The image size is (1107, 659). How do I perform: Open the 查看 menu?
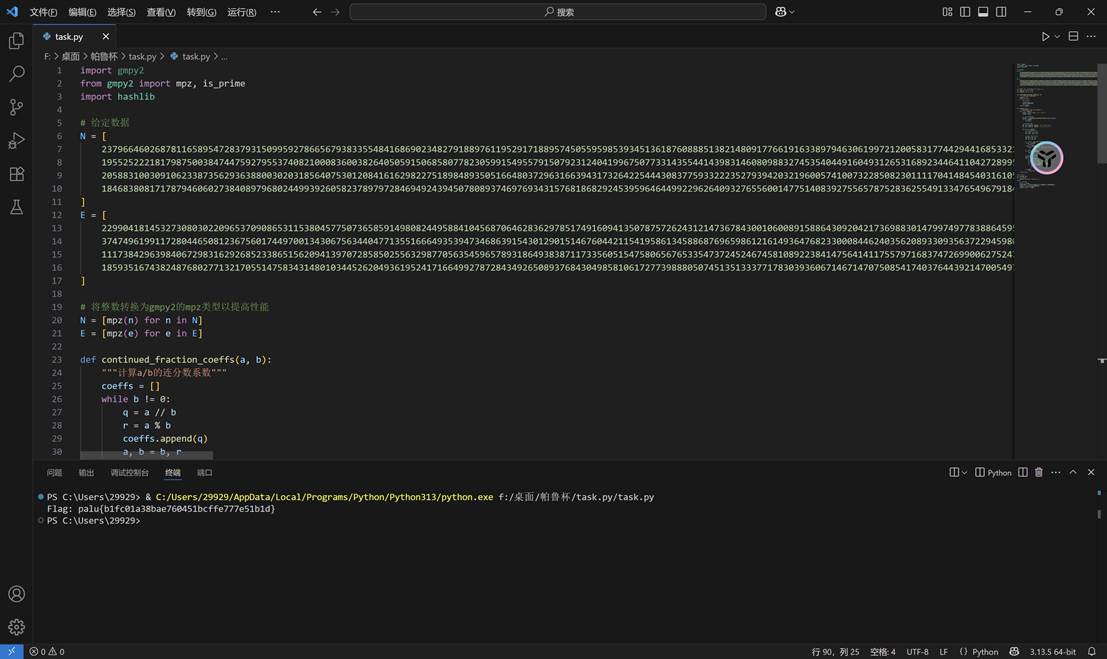coord(160,12)
